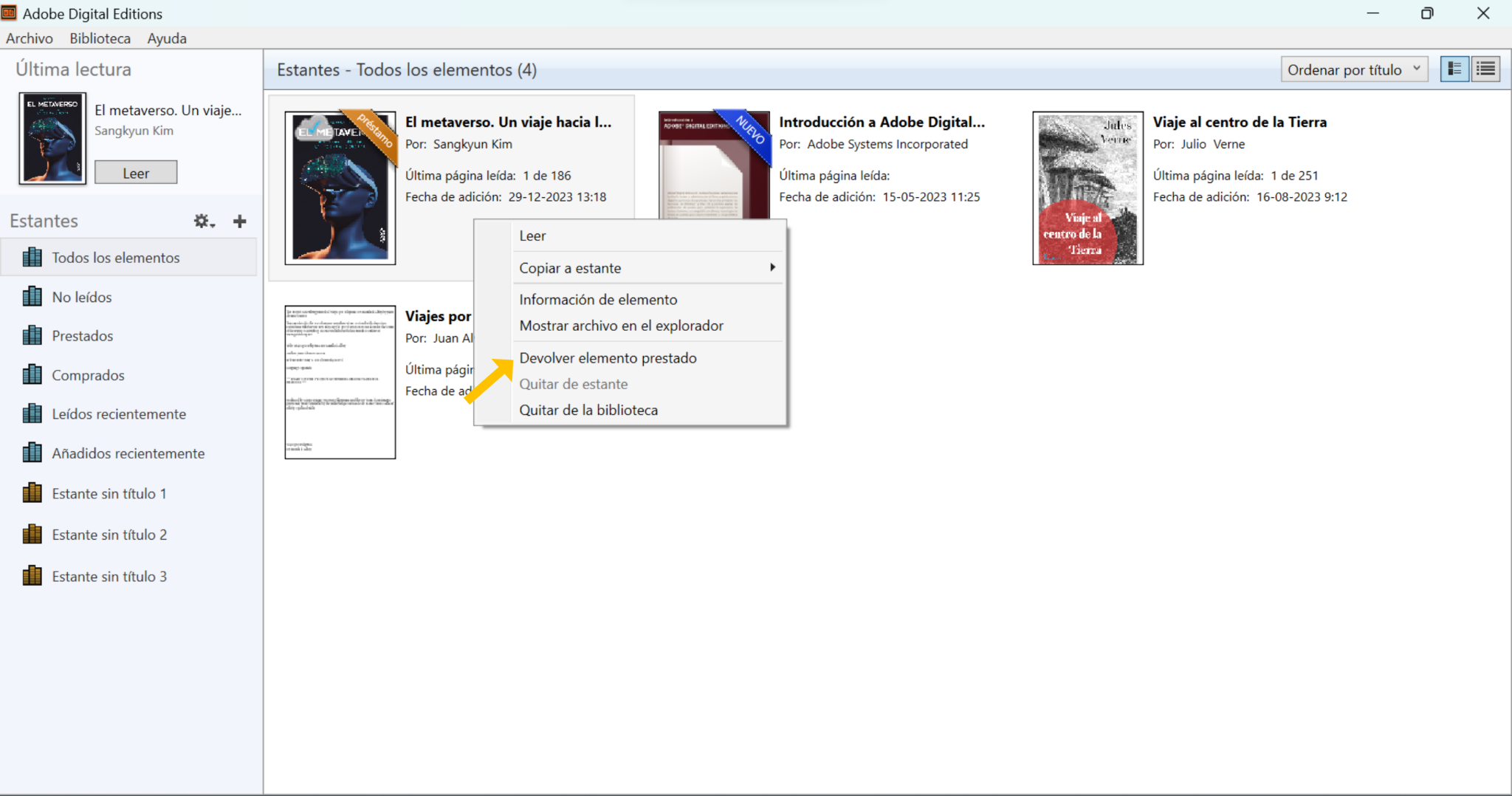Add a new shelf with plus icon
The width and height of the screenshot is (1512, 796).
click(x=239, y=221)
